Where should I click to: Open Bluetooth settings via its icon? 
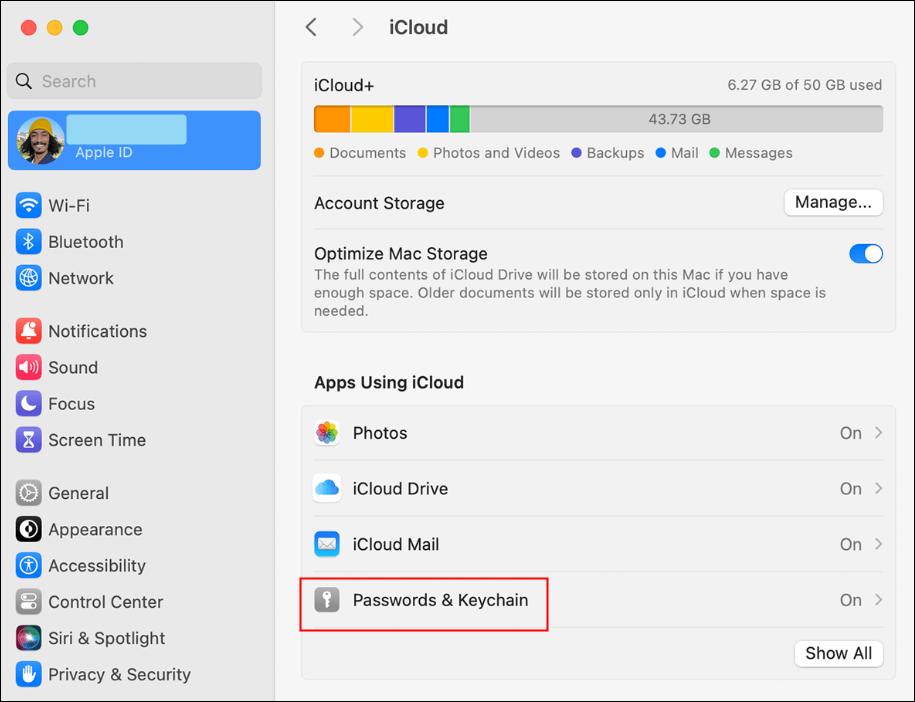pos(30,241)
